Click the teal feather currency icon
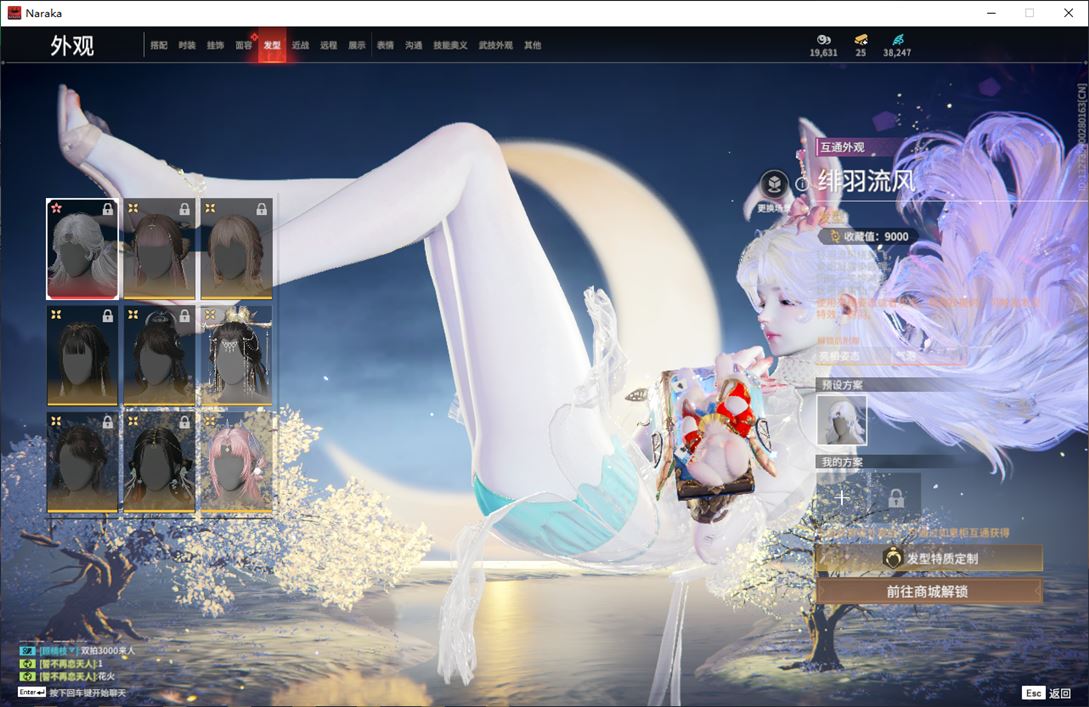The width and height of the screenshot is (1089, 707). 897,40
